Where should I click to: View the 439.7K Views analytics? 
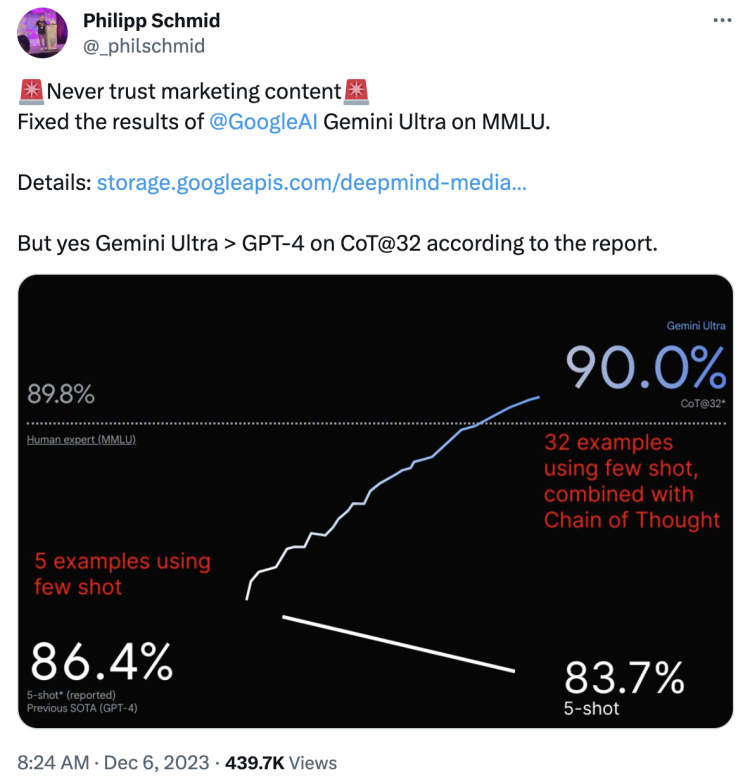[x=286, y=763]
